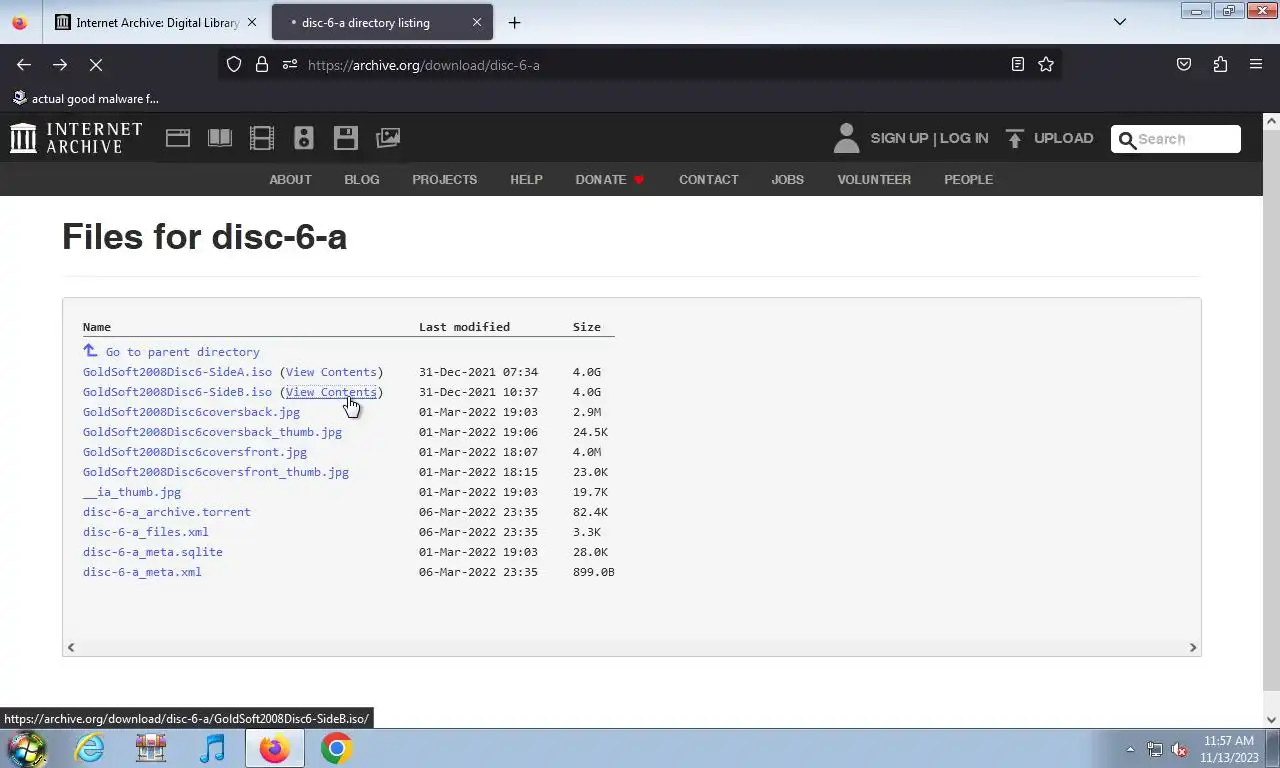This screenshot has width=1280, height=768.
Task: Open the HELP menu item
Action: (526, 180)
